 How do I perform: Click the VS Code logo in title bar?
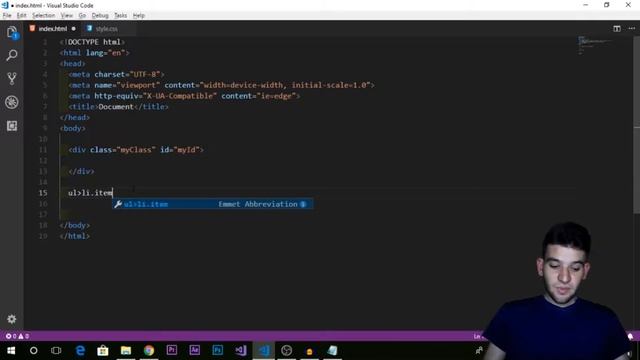5,5
